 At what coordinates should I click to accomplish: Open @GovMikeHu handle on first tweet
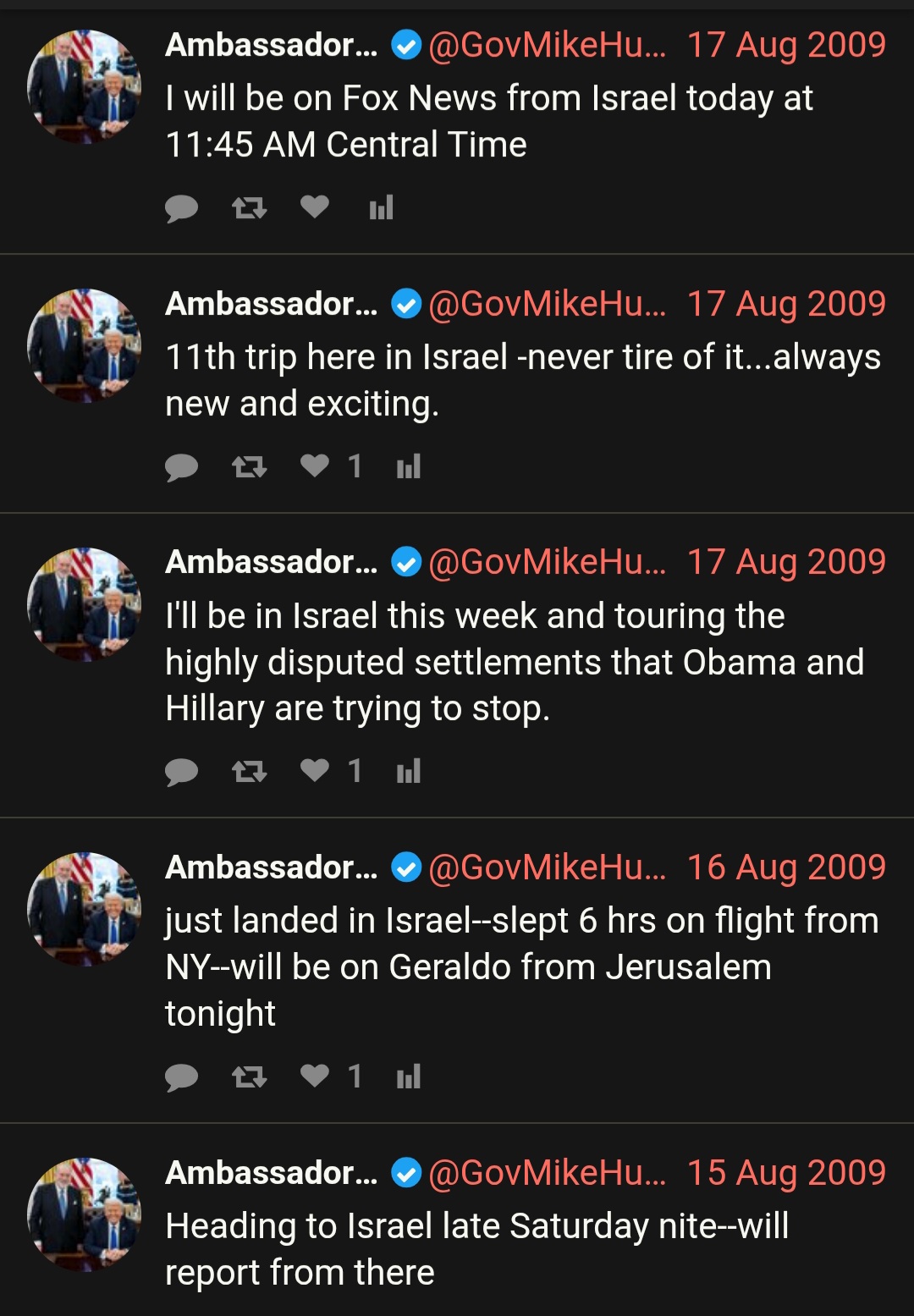pos(547,45)
